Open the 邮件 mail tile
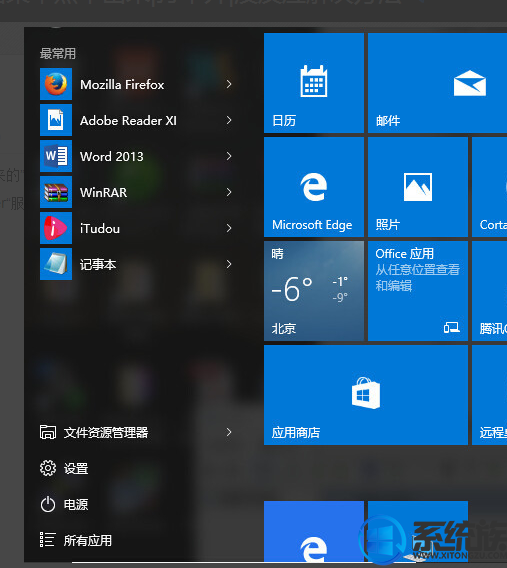Viewport: 507px width, 568px height. pyautogui.click(x=437, y=83)
